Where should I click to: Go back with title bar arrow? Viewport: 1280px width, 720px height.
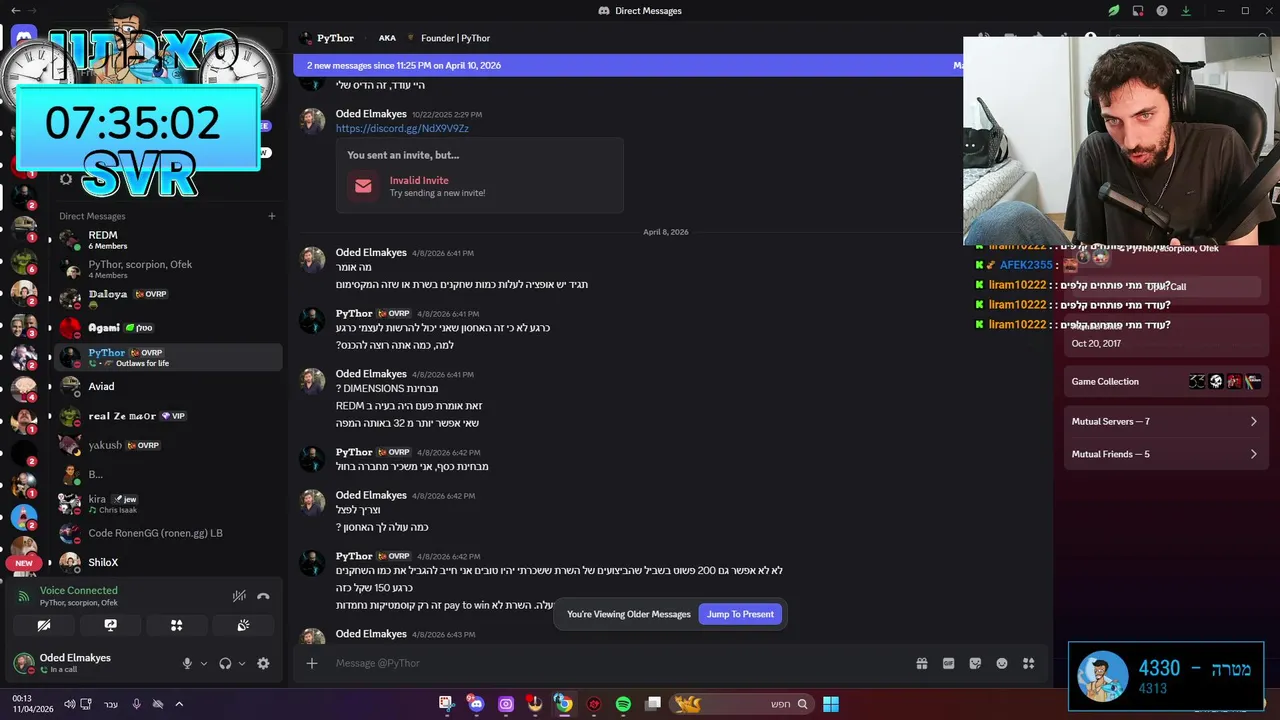click(16, 11)
